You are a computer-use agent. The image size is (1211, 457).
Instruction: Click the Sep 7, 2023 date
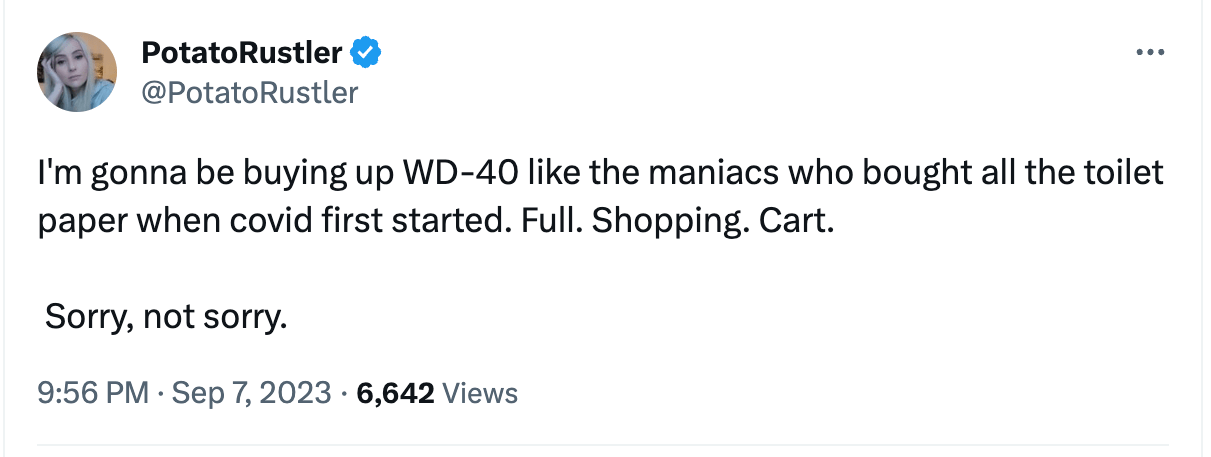point(250,393)
